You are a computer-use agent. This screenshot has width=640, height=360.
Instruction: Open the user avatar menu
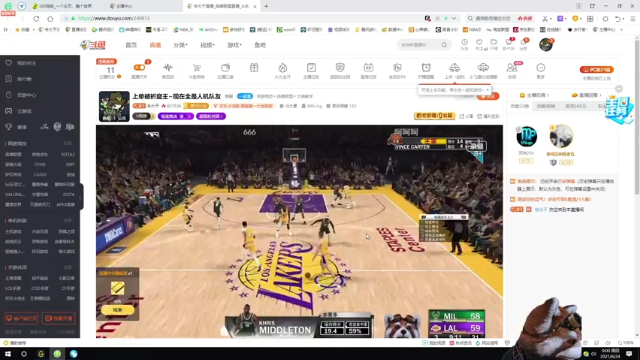(546, 44)
